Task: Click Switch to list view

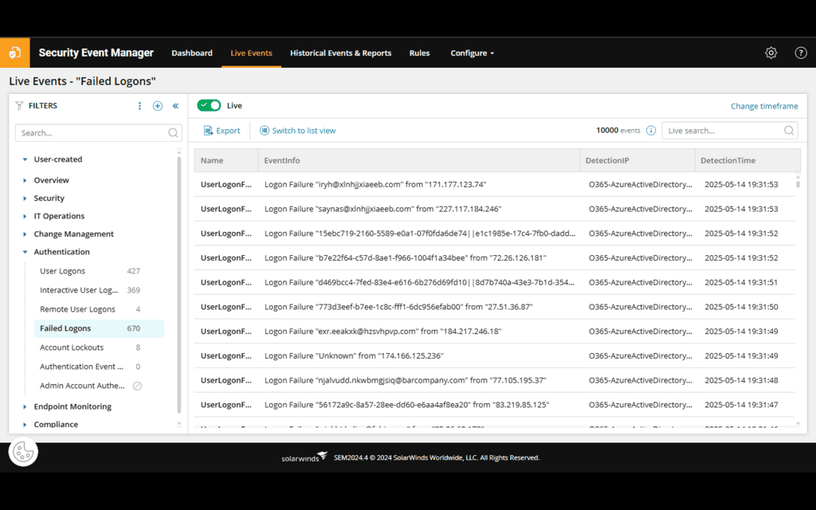Action: 298,131
